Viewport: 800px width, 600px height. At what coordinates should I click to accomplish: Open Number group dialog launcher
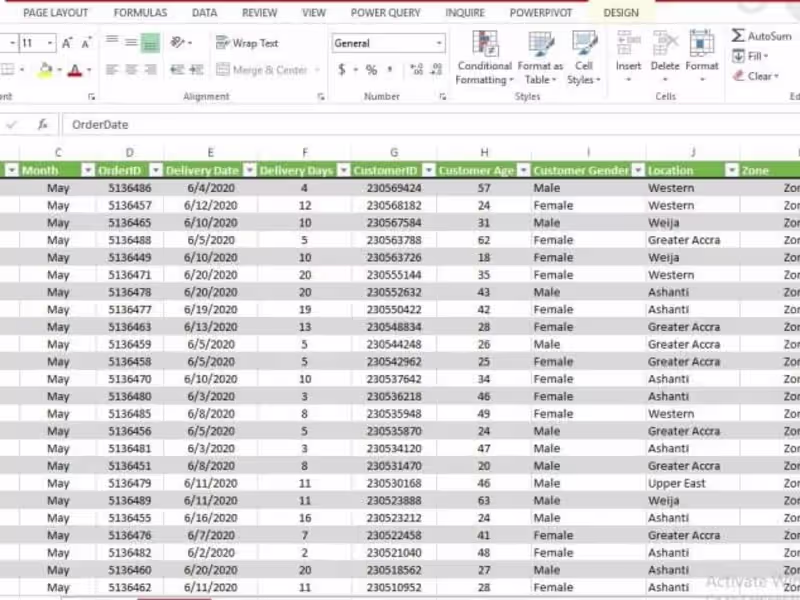pyautogui.click(x=443, y=96)
